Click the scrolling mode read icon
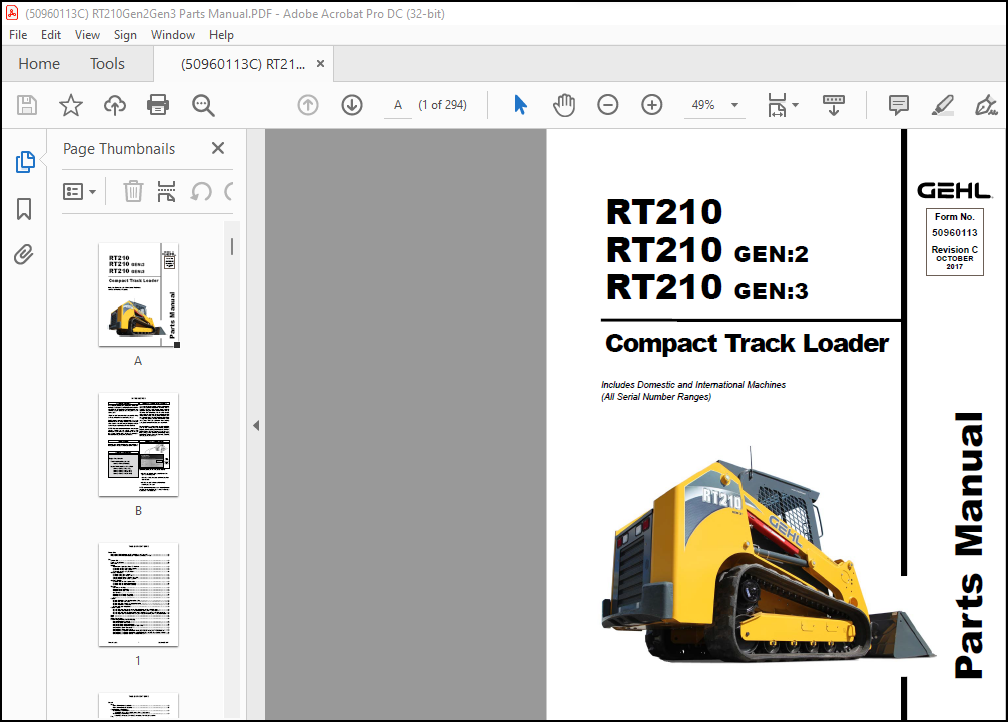Screen dimensions: 1008x722 (834, 105)
